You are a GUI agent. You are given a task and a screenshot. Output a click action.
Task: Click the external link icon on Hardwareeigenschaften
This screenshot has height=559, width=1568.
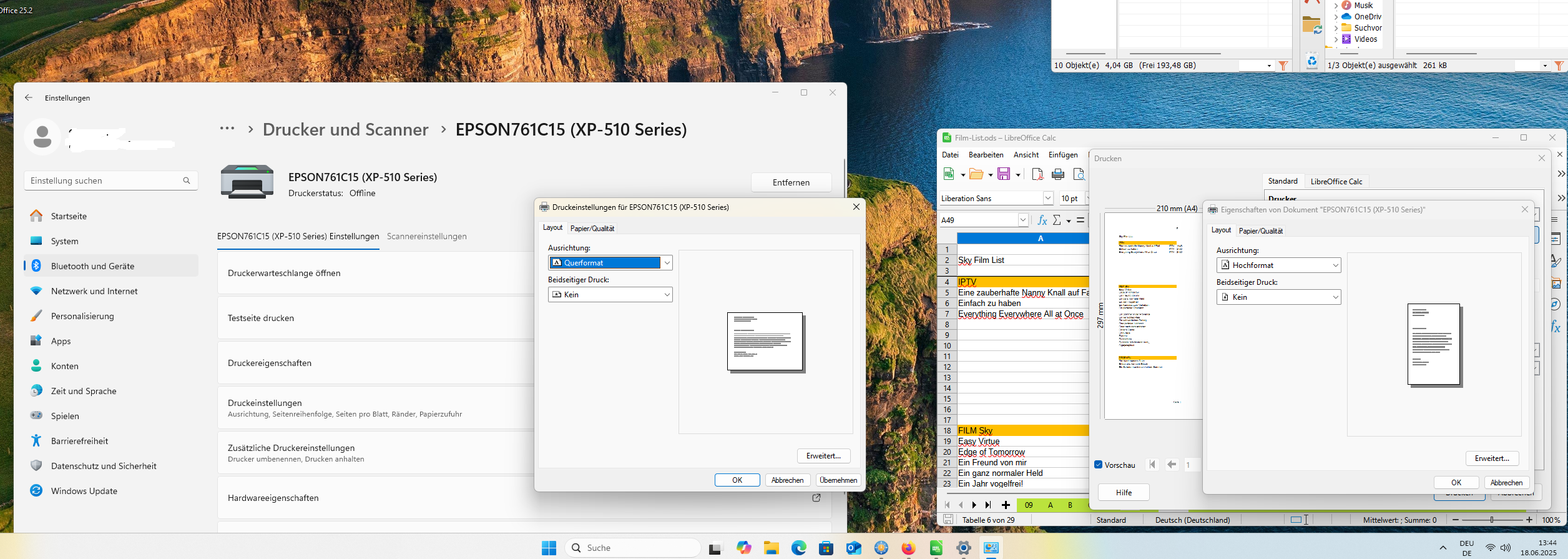[816, 498]
